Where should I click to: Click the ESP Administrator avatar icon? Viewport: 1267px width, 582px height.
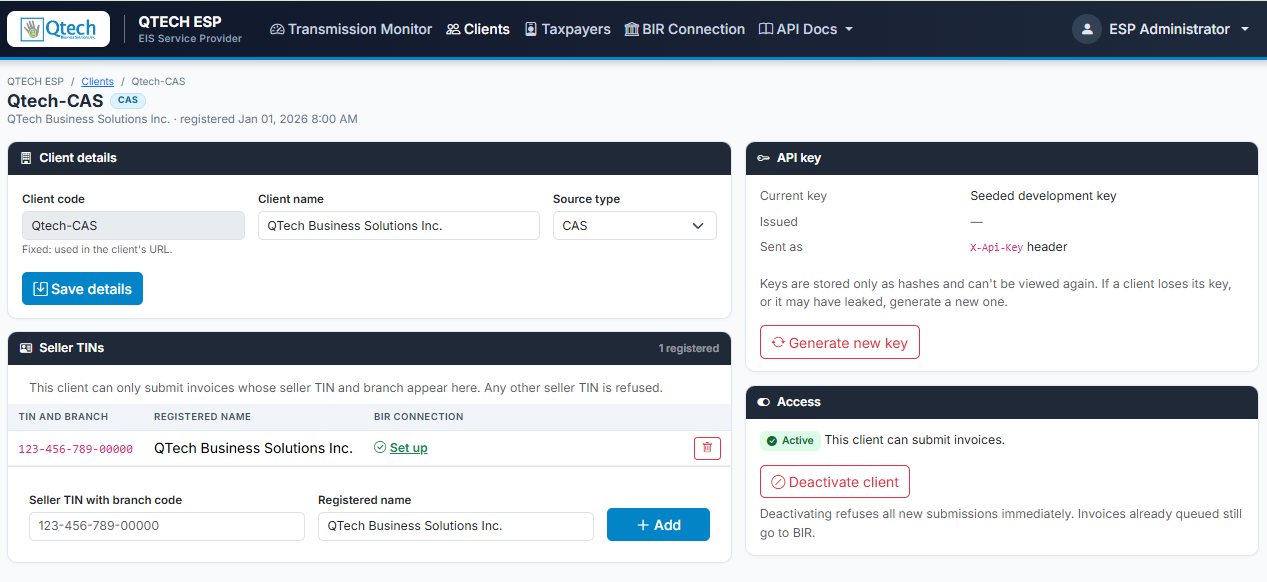(x=1086, y=29)
